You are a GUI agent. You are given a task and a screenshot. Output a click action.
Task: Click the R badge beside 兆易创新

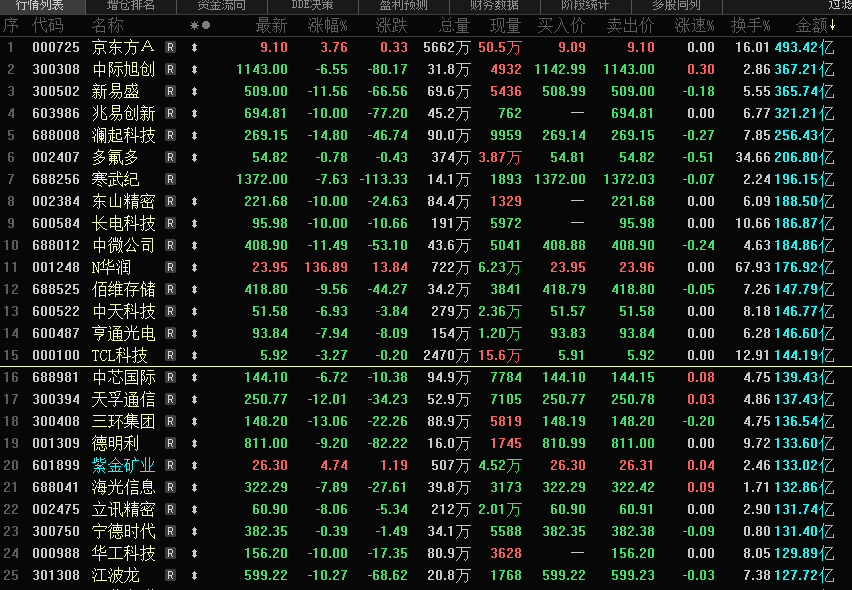(171, 114)
